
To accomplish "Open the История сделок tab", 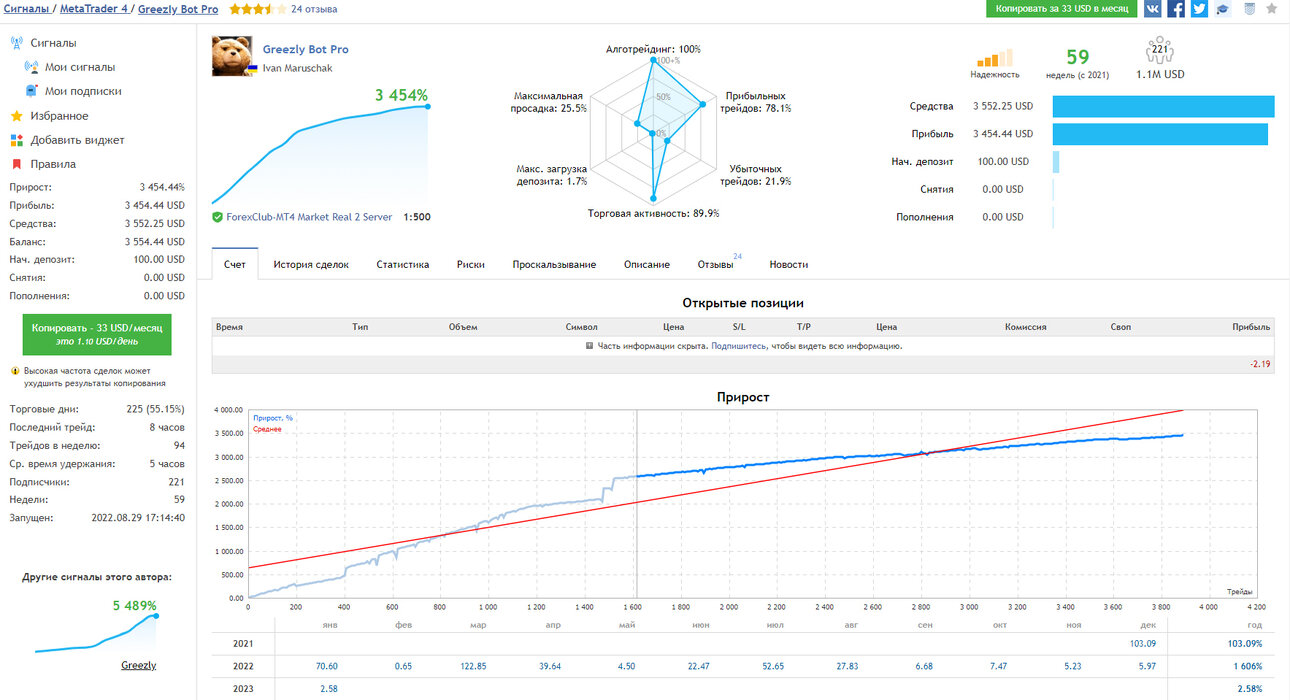I will [311, 264].
